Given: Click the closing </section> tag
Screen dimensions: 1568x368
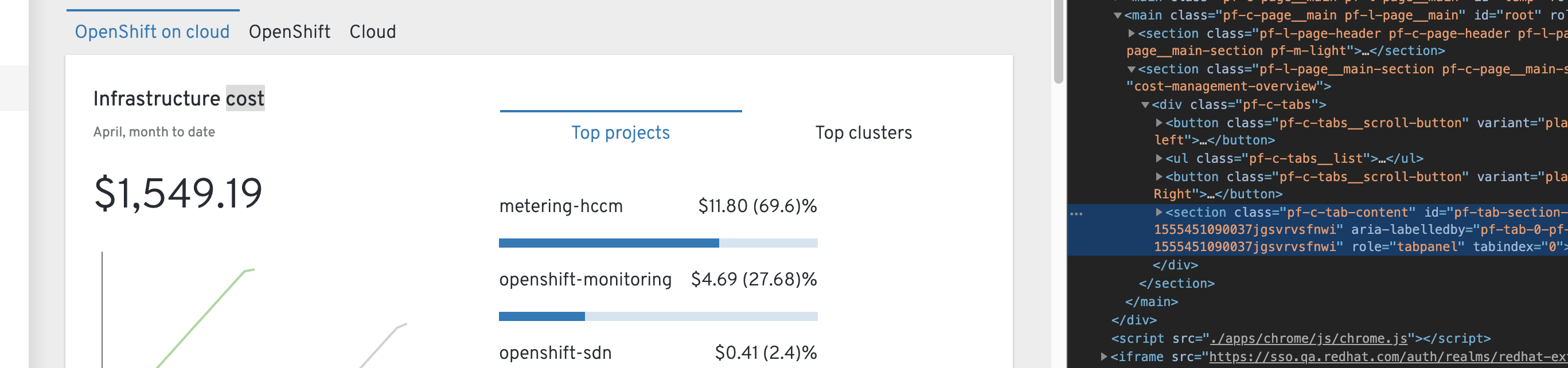Looking at the screenshot, I should [x=1177, y=284].
